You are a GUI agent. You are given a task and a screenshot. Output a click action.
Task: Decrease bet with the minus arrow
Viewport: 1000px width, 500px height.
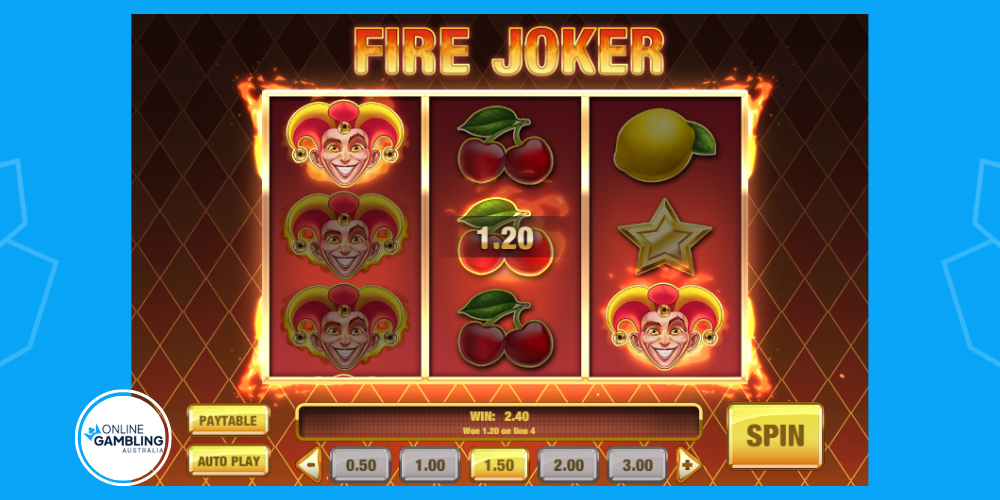[310, 465]
